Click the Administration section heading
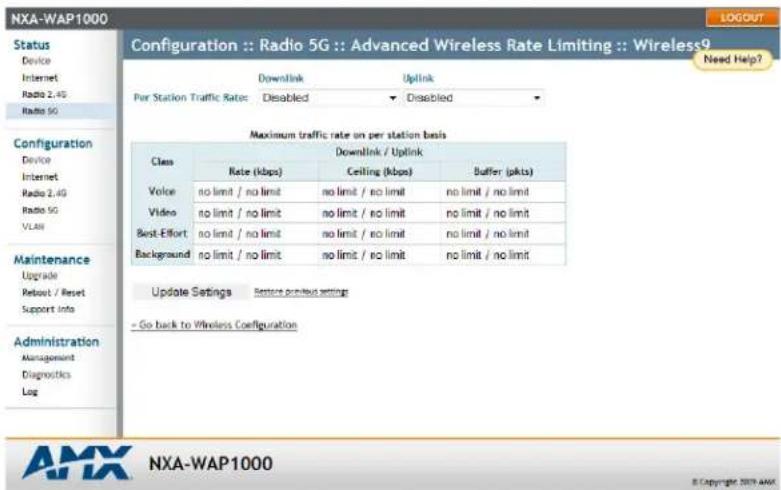 coord(56,342)
